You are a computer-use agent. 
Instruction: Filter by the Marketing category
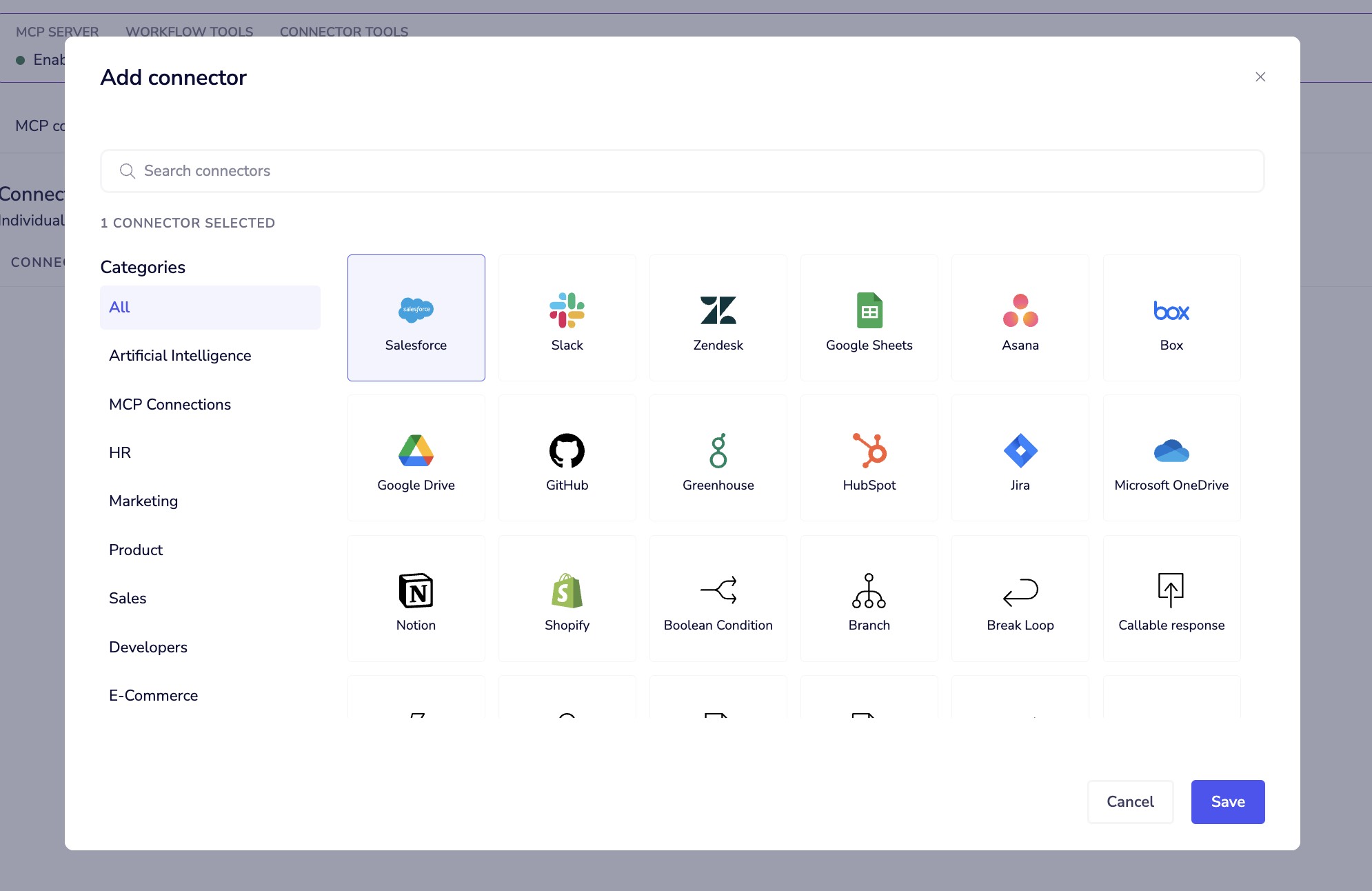(143, 501)
